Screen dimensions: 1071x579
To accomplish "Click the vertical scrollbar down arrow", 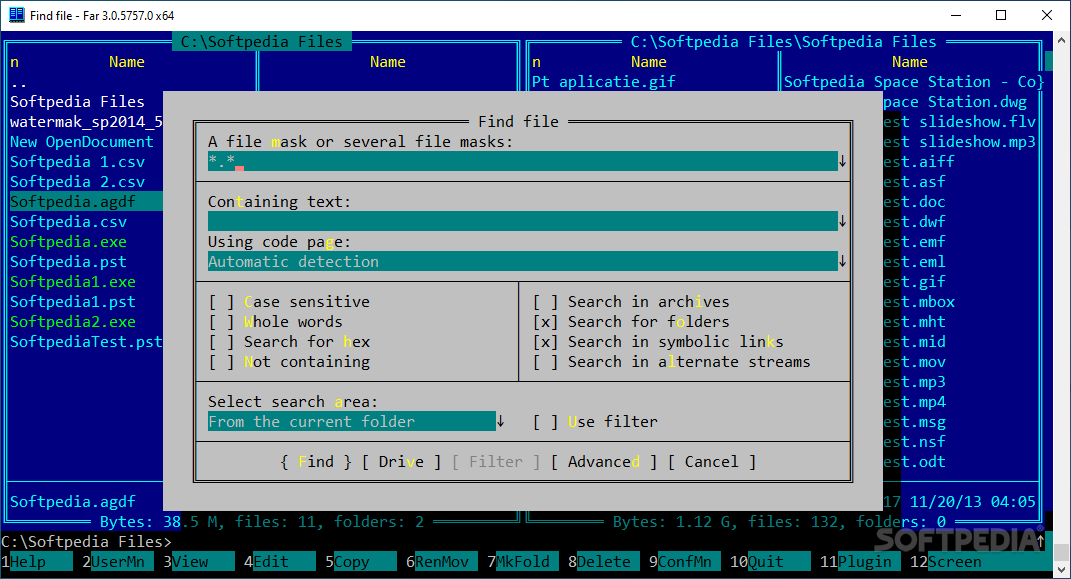I will coord(1061,569).
